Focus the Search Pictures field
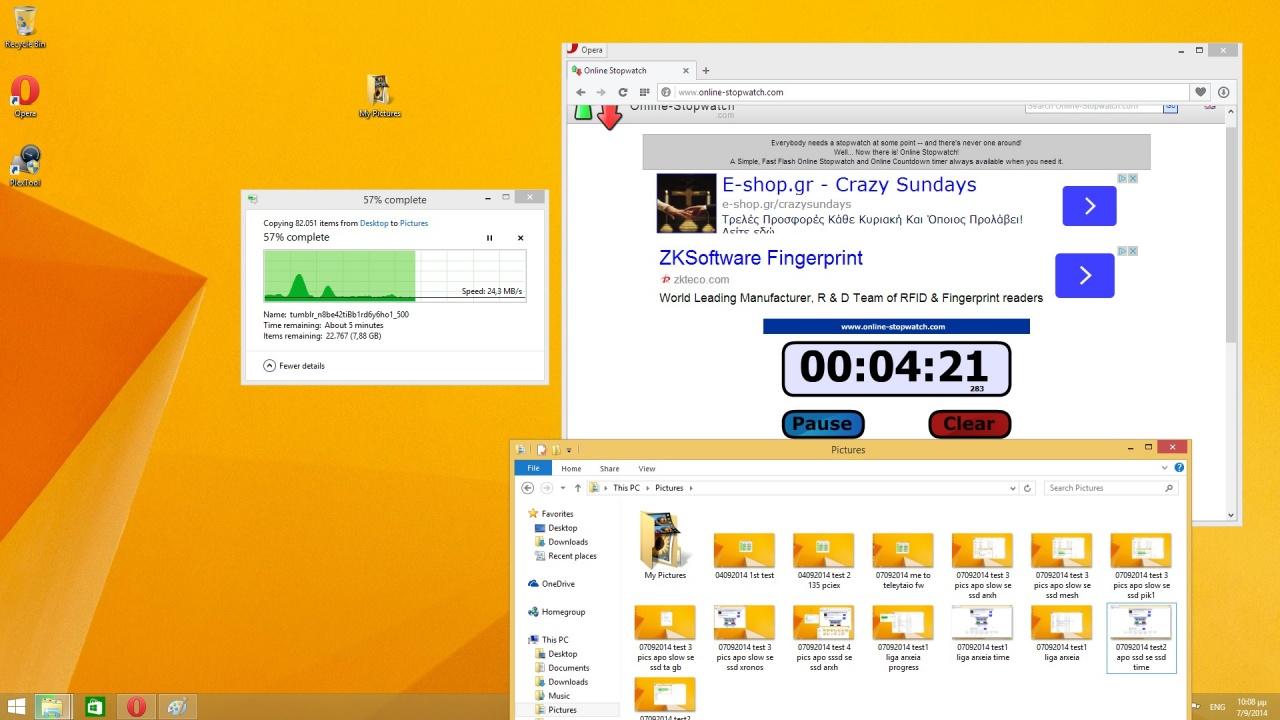 point(1110,488)
